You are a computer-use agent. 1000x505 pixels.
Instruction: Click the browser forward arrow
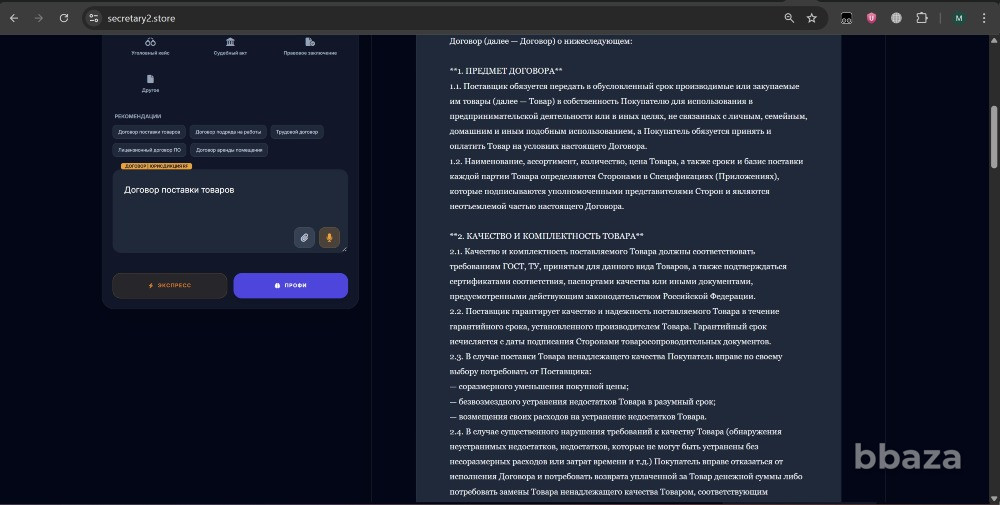point(39,18)
